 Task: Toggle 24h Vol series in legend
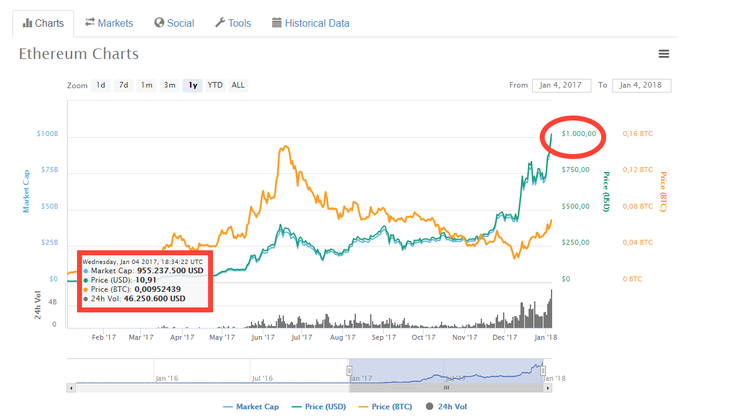pyautogui.click(x=446, y=407)
